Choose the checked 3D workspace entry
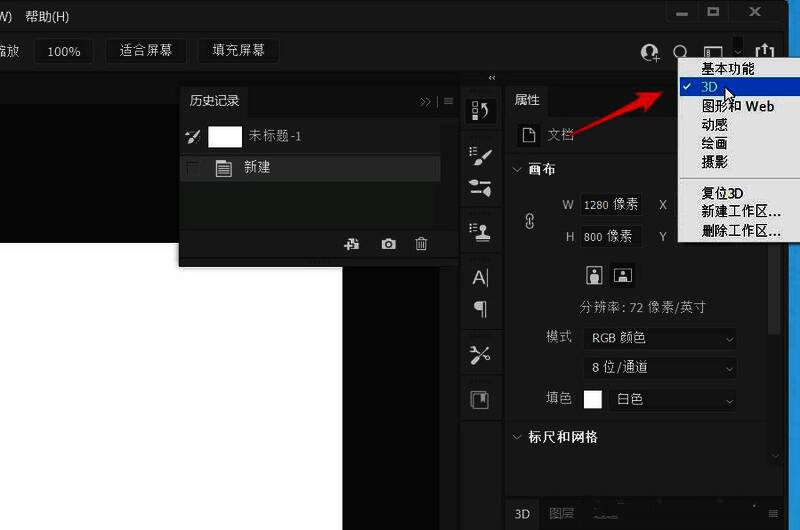 [x=740, y=87]
